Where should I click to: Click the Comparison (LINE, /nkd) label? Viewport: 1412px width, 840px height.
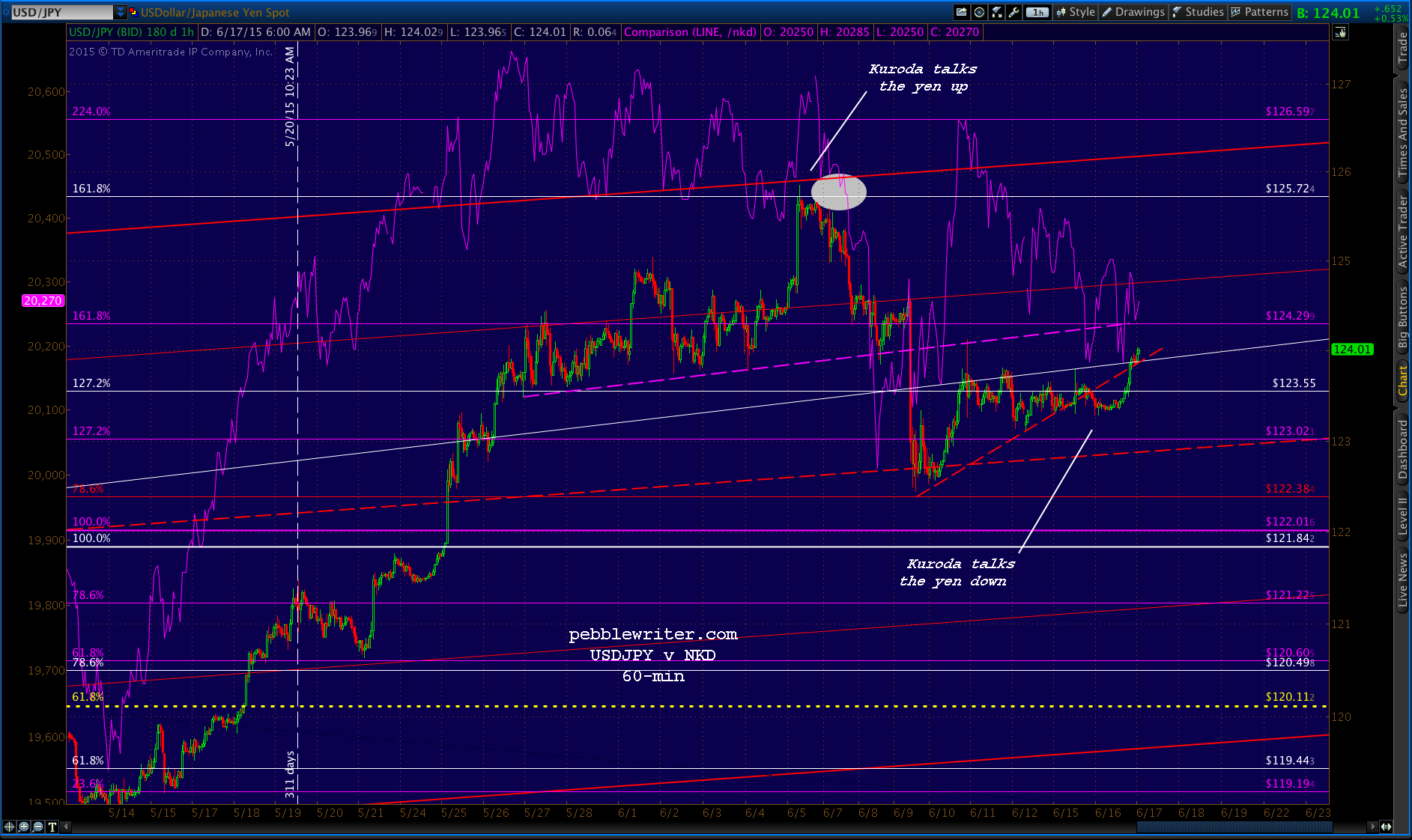pyautogui.click(x=690, y=32)
